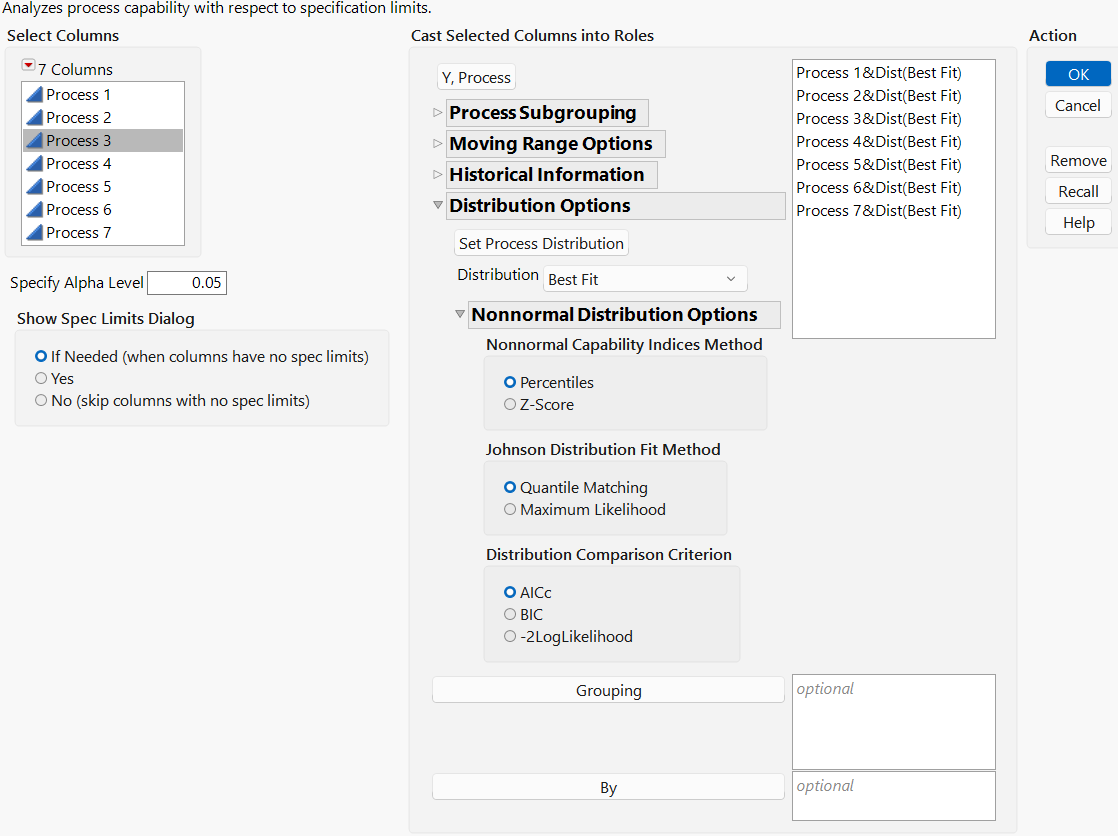Click Set Process Distribution

point(541,243)
